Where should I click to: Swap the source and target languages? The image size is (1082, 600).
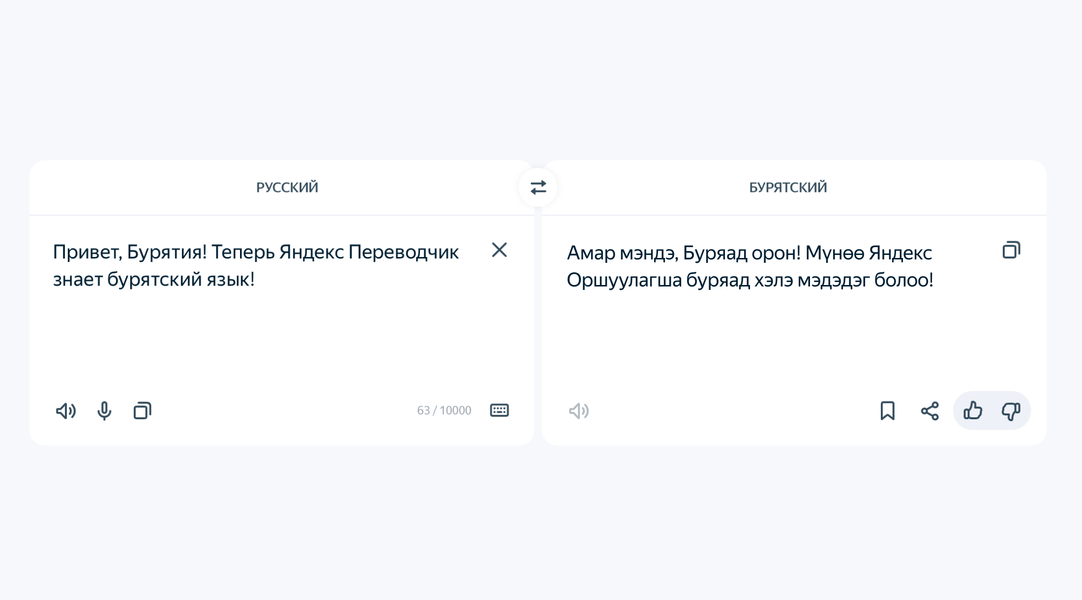click(x=538, y=187)
